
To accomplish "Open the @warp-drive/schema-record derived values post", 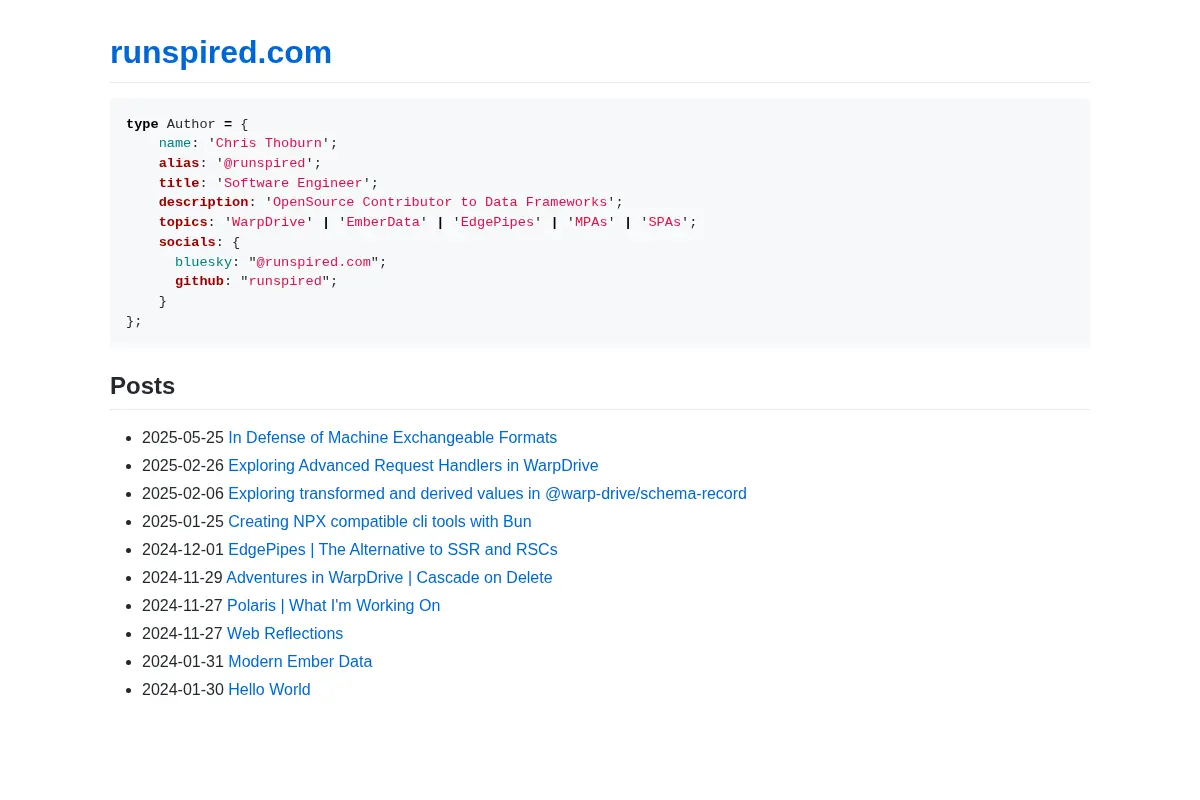I will [x=487, y=494].
